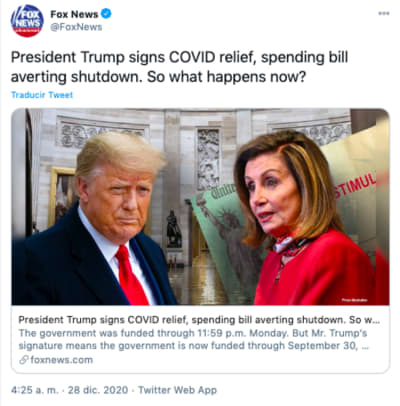The image size is (400, 406).
Task: Click the tweet text about COVID relief
Action: (179, 67)
